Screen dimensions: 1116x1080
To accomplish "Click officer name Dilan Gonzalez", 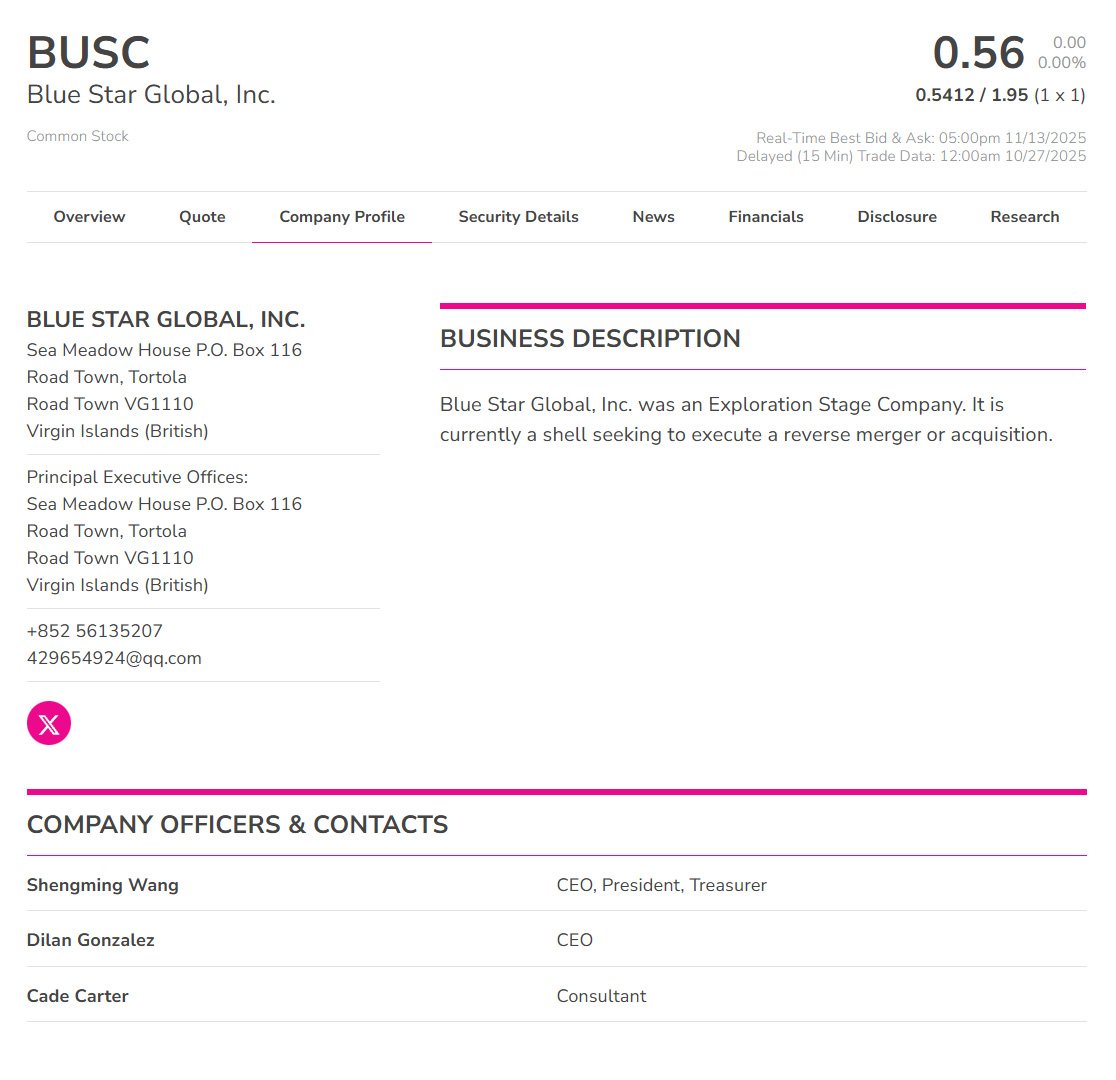I will coord(91,940).
